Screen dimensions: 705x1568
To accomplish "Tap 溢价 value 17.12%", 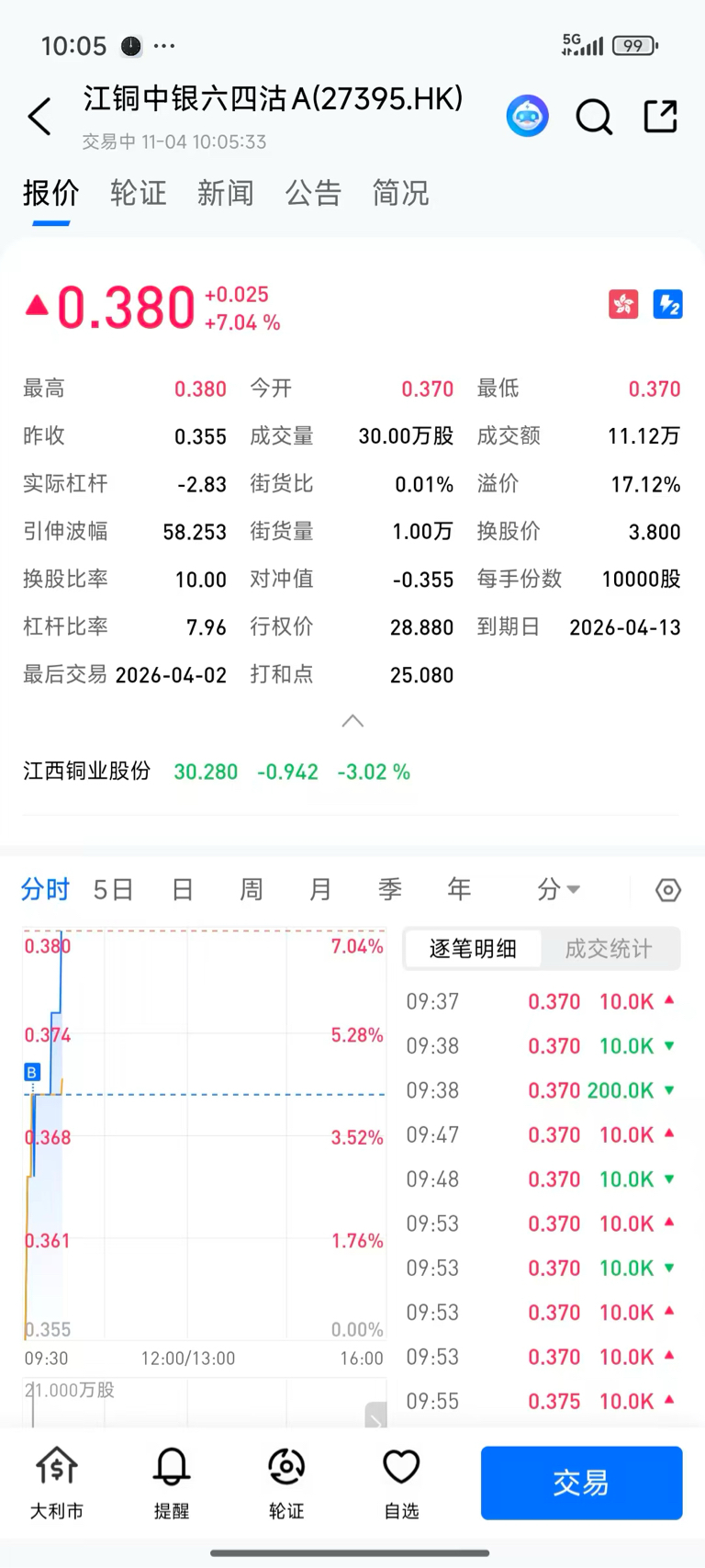I will pos(645,484).
